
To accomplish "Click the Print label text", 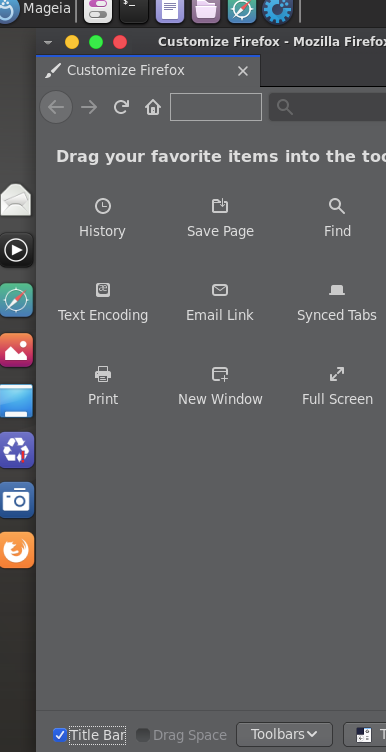I will (x=103, y=399).
